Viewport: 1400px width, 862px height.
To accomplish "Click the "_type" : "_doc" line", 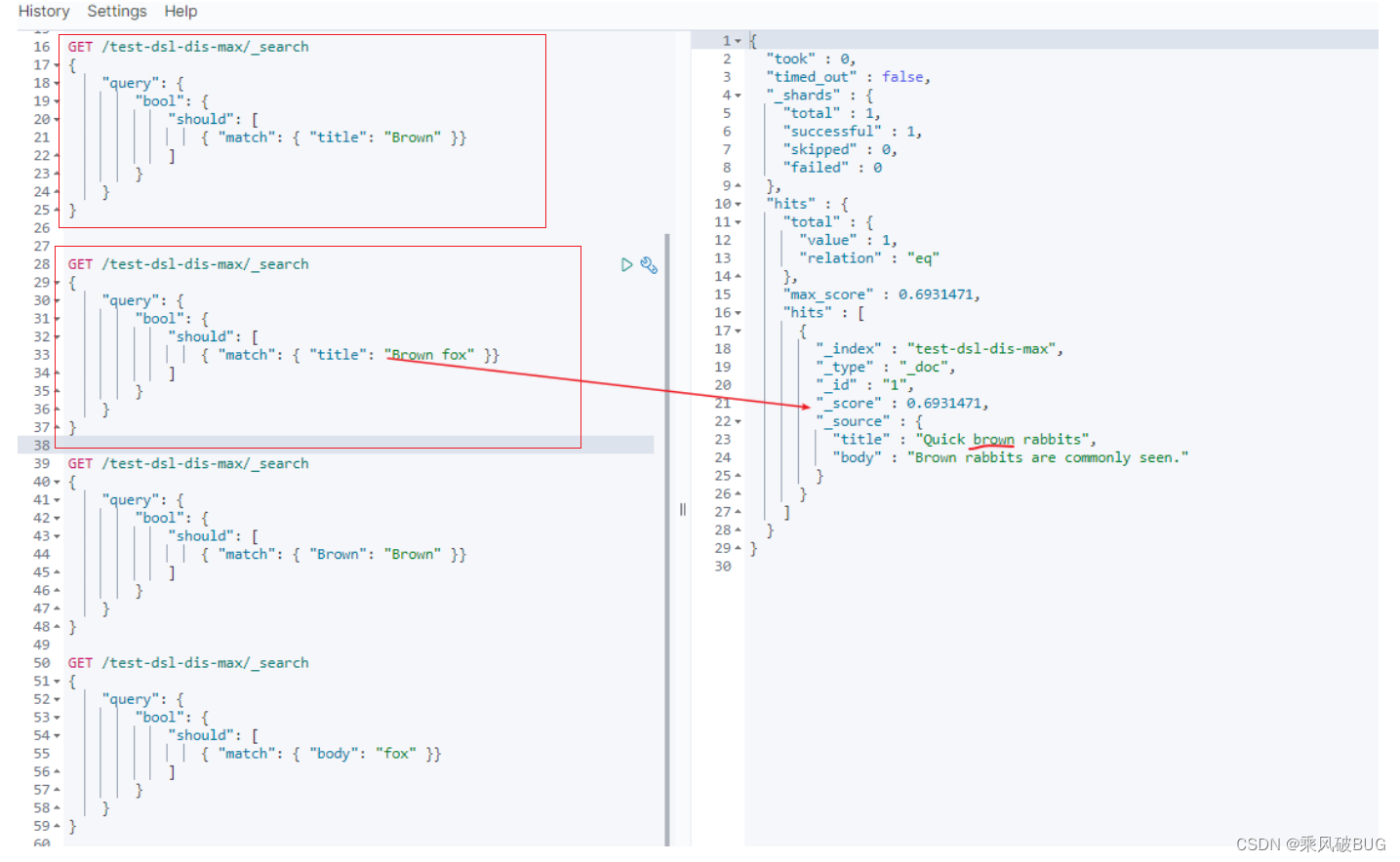I will click(x=885, y=367).
